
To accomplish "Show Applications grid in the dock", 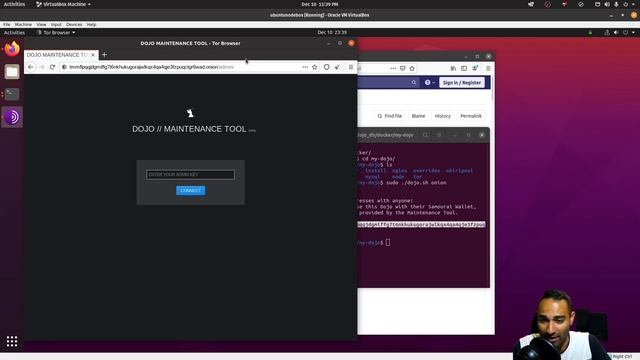I will (12, 341).
